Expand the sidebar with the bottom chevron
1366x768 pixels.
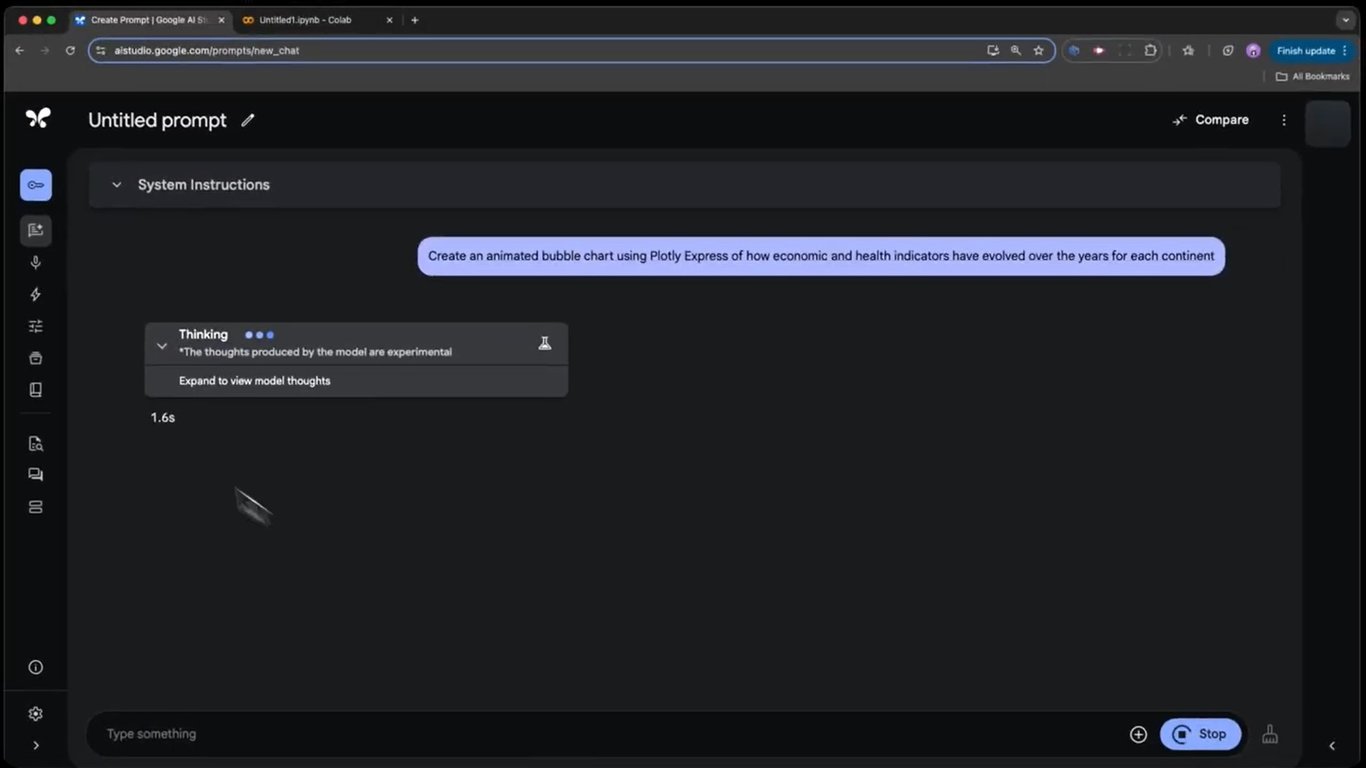point(35,745)
